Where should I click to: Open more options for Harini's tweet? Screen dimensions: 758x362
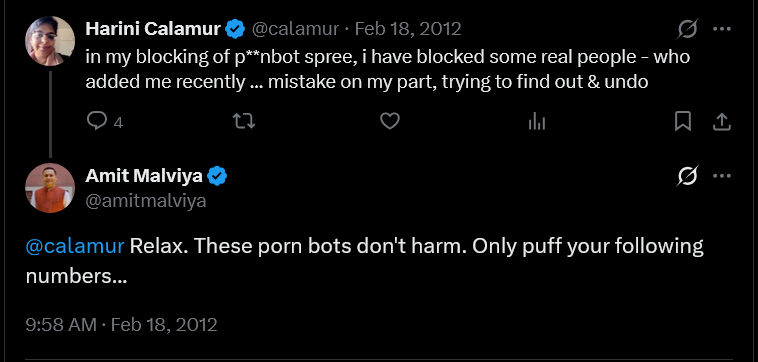point(722,29)
